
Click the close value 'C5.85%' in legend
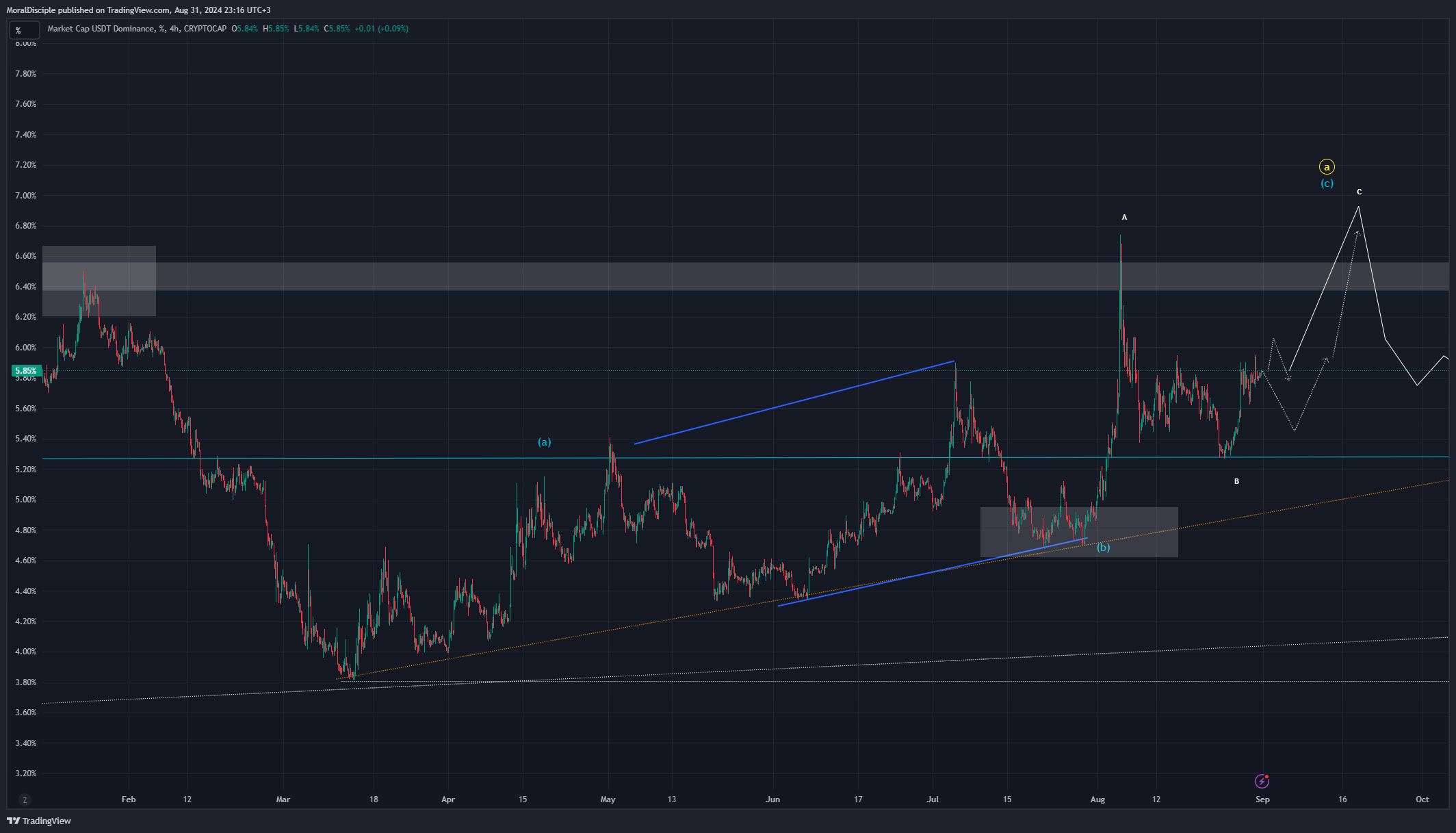pos(337,29)
